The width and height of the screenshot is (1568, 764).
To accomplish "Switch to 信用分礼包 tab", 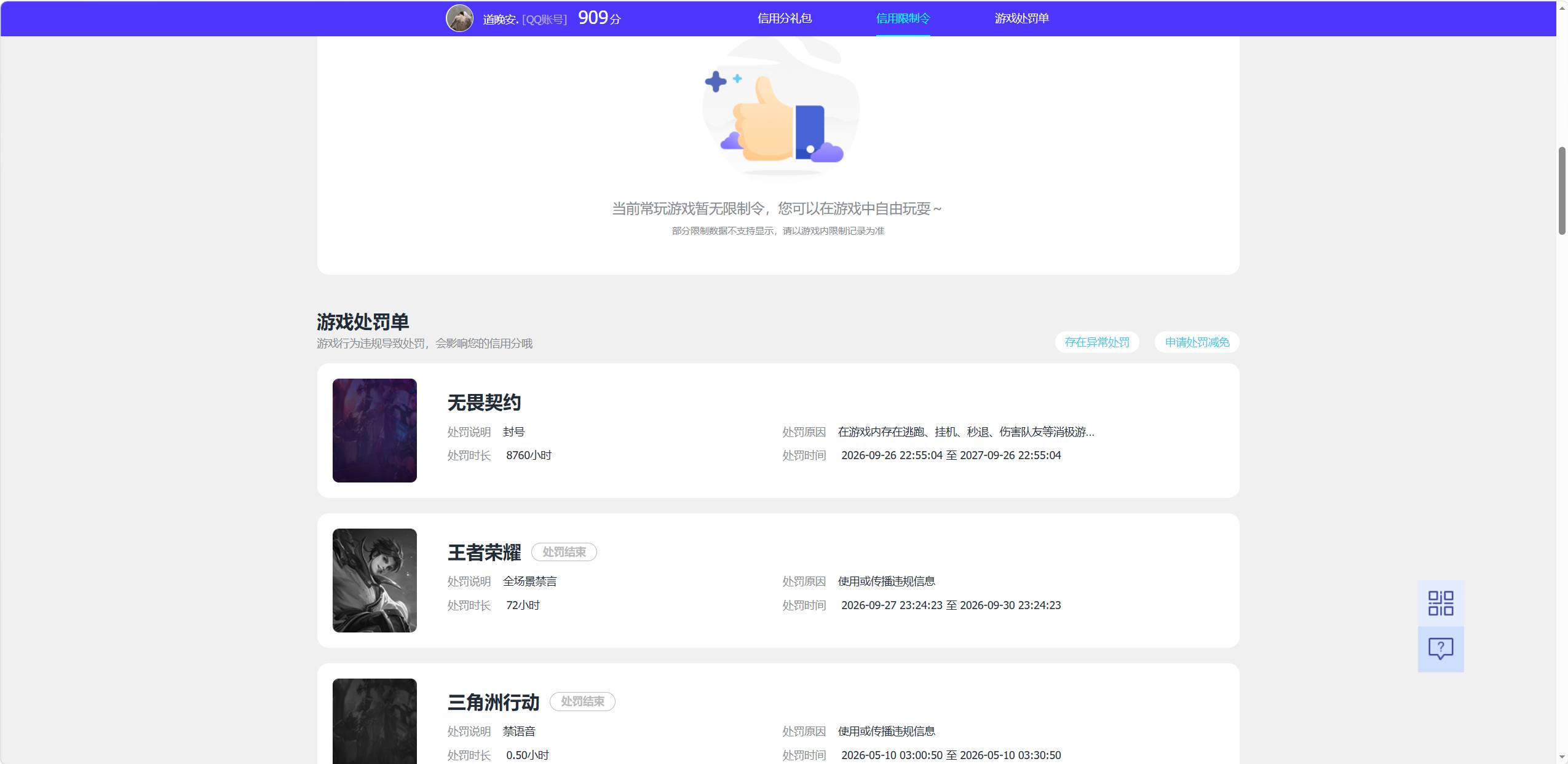I will pyautogui.click(x=785, y=18).
